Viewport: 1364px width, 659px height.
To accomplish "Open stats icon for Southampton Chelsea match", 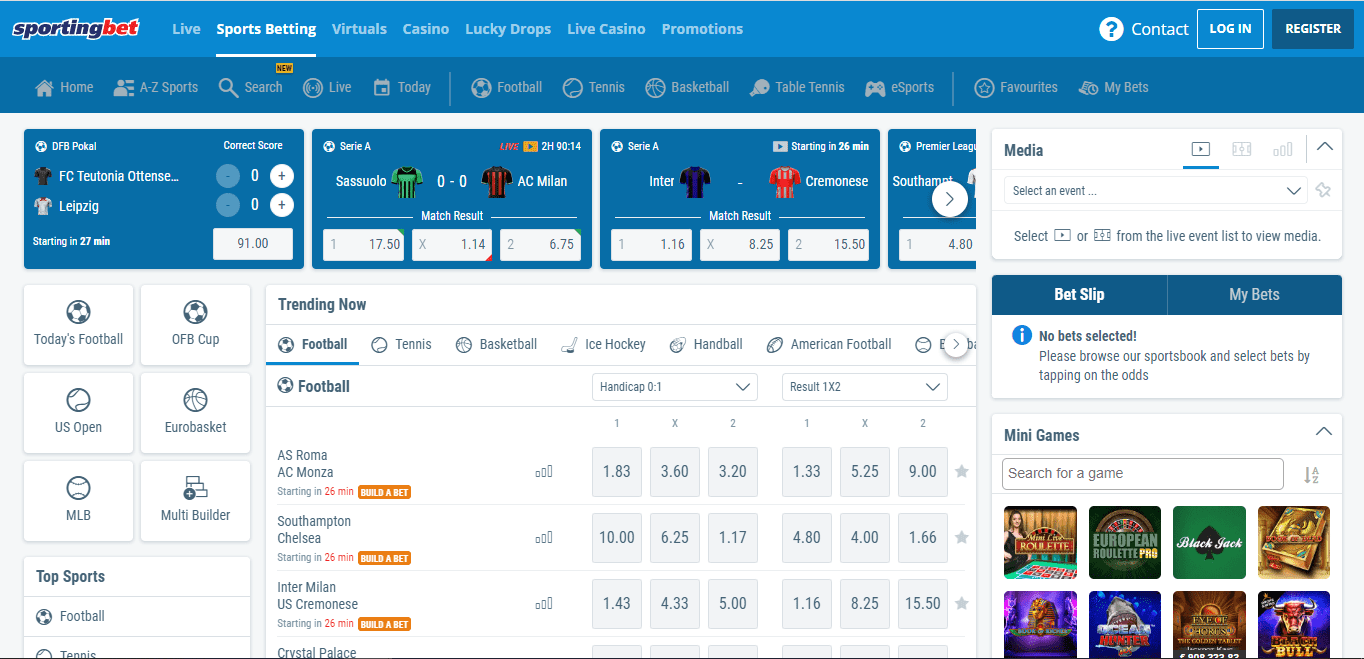I will click(x=544, y=538).
